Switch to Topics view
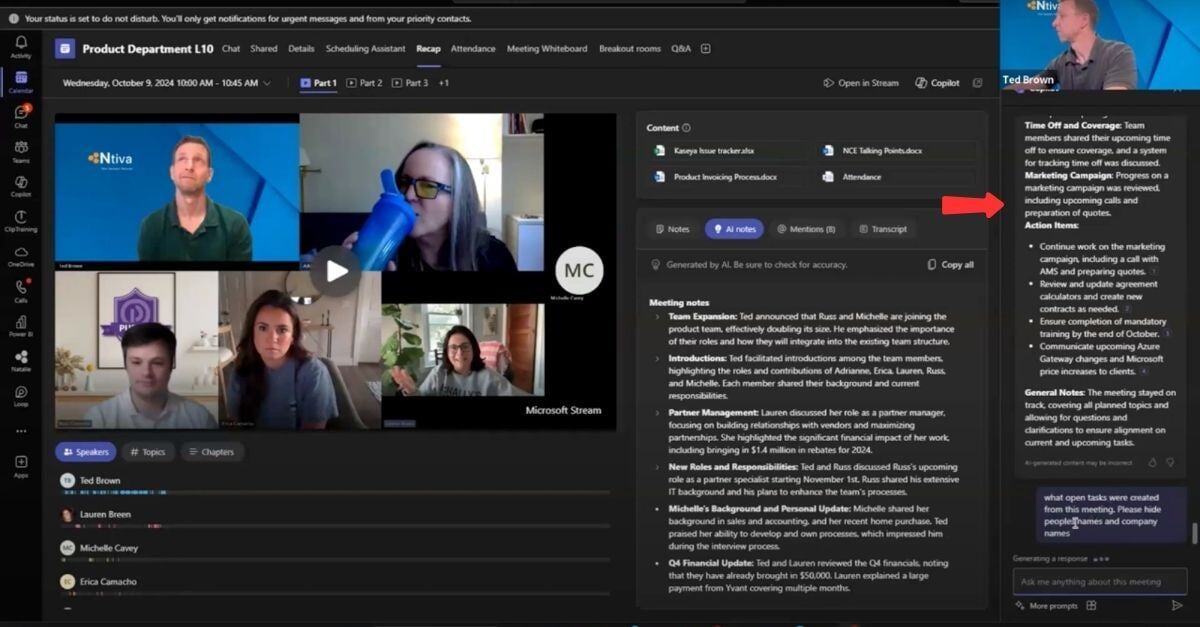Viewport: 1200px width, 627px height. pyautogui.click(x=148, y=452)
